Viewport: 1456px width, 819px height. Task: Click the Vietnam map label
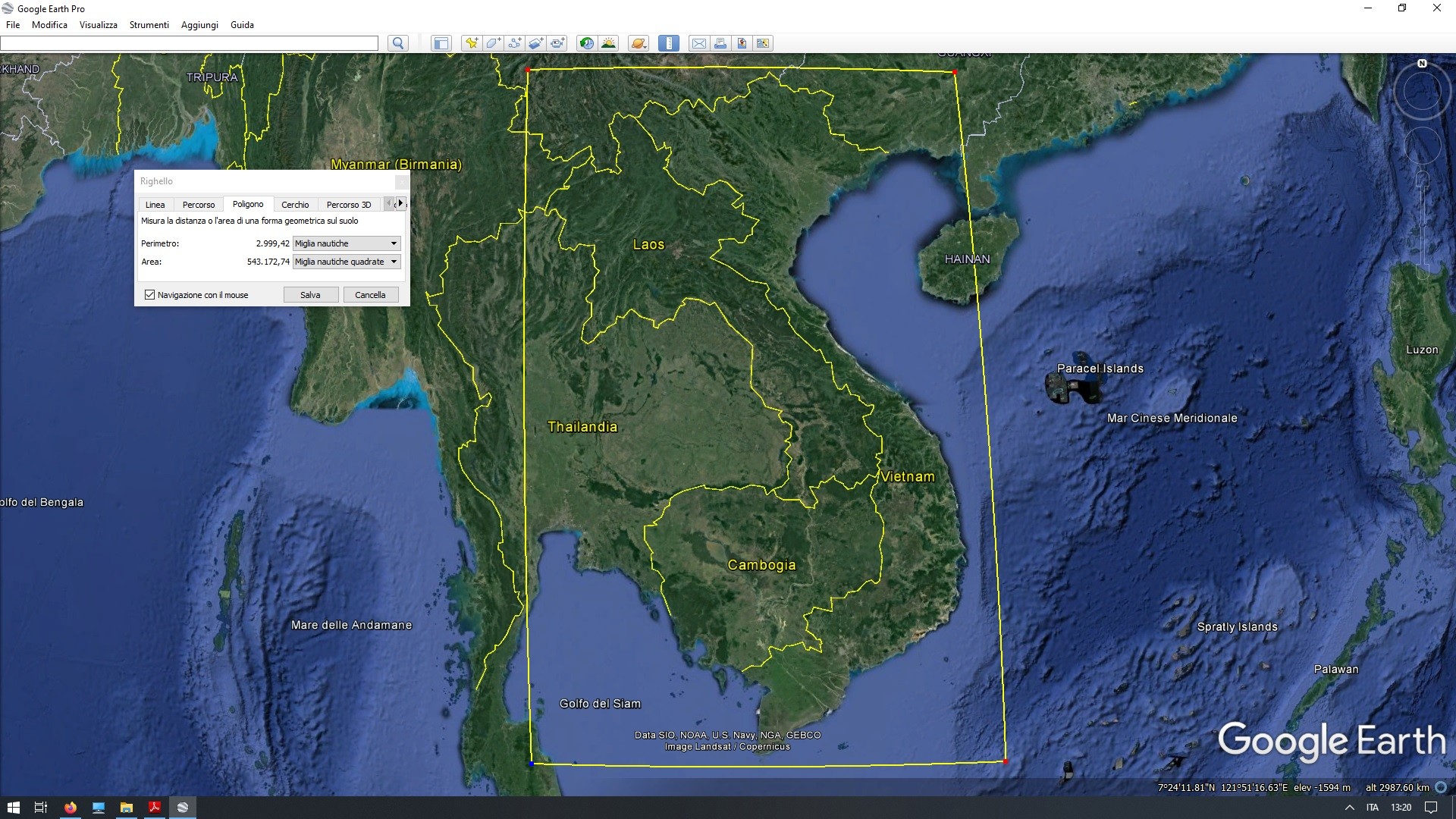[907, 476]
